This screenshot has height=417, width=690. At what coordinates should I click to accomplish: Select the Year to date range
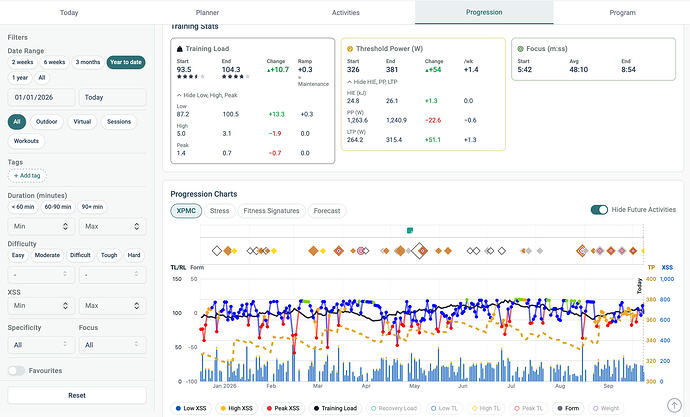(126, 62)
